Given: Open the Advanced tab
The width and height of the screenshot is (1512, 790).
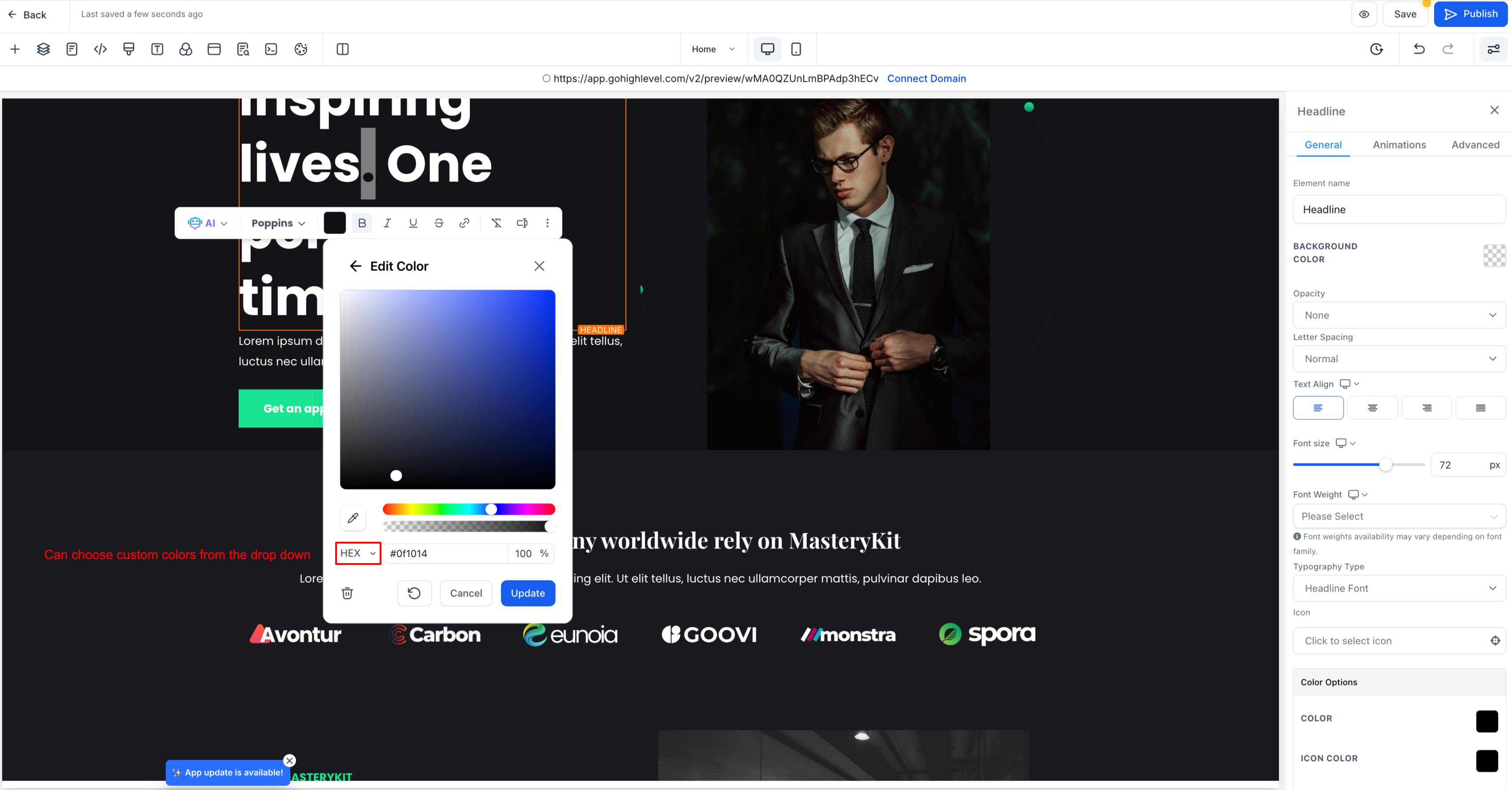Looking at the screenshot, I should click(1475, 145).
